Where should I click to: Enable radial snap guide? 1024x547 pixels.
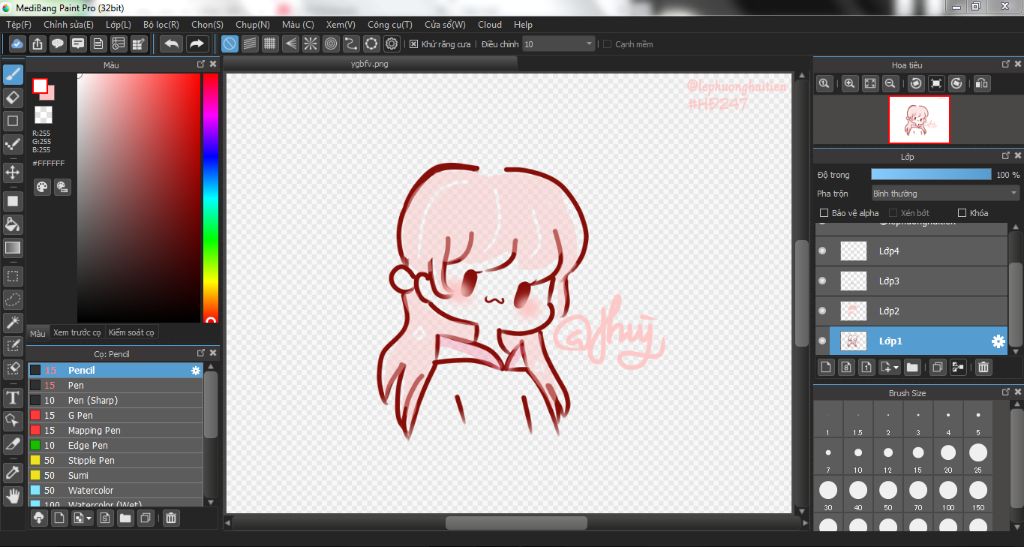310,44
